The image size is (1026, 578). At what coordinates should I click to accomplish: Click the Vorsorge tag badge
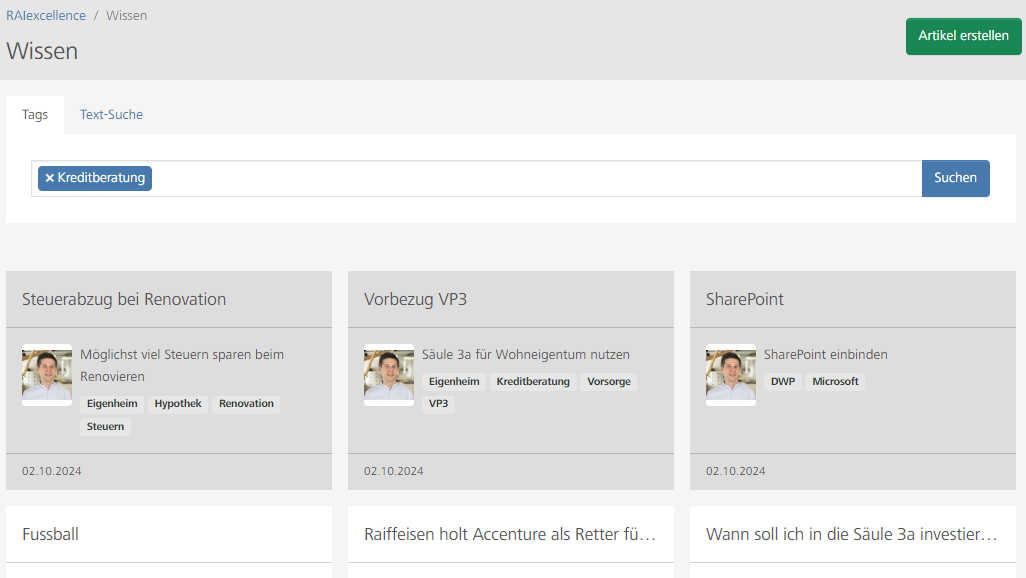pyautogui.click(x=608, y=382)
